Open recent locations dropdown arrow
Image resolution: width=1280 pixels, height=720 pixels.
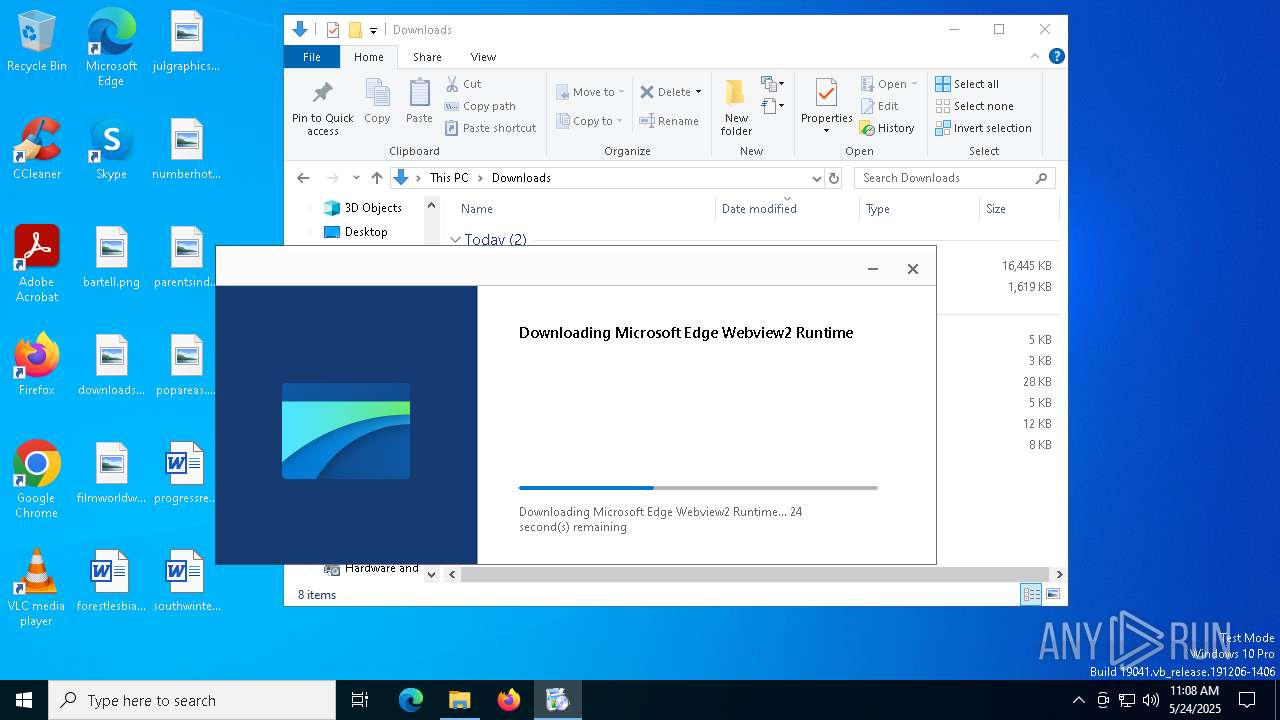[x=356, y=178]
